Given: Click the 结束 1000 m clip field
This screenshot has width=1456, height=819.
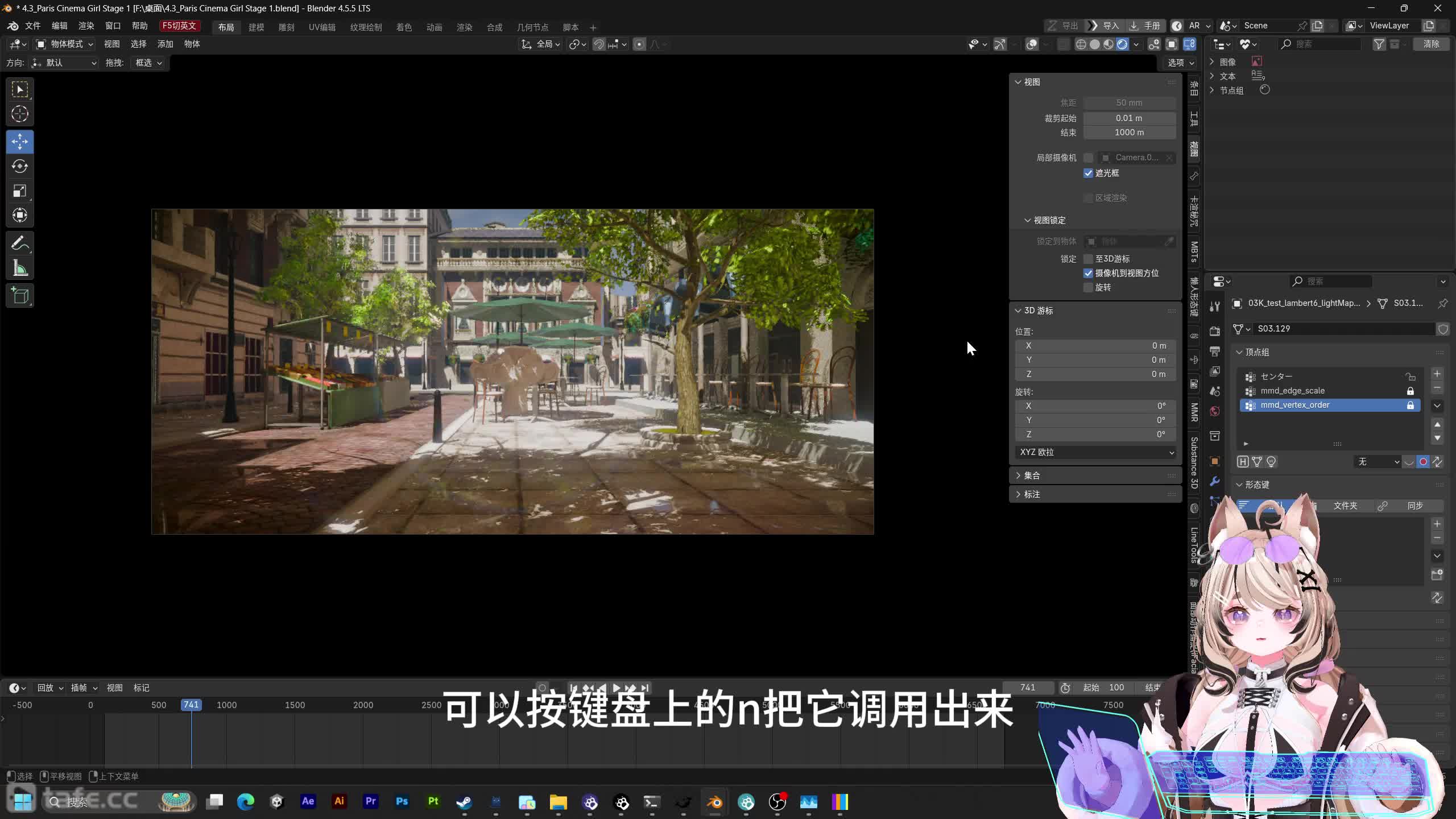Looking at the screenshot, I should click(1130, 133).
